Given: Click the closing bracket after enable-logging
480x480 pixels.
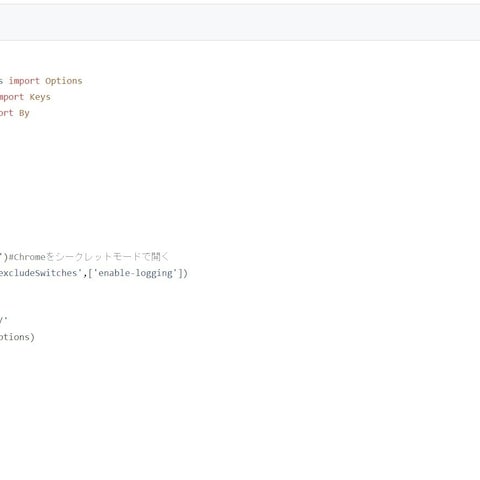Looking at the screenshot, I should (x=180, y=273).
